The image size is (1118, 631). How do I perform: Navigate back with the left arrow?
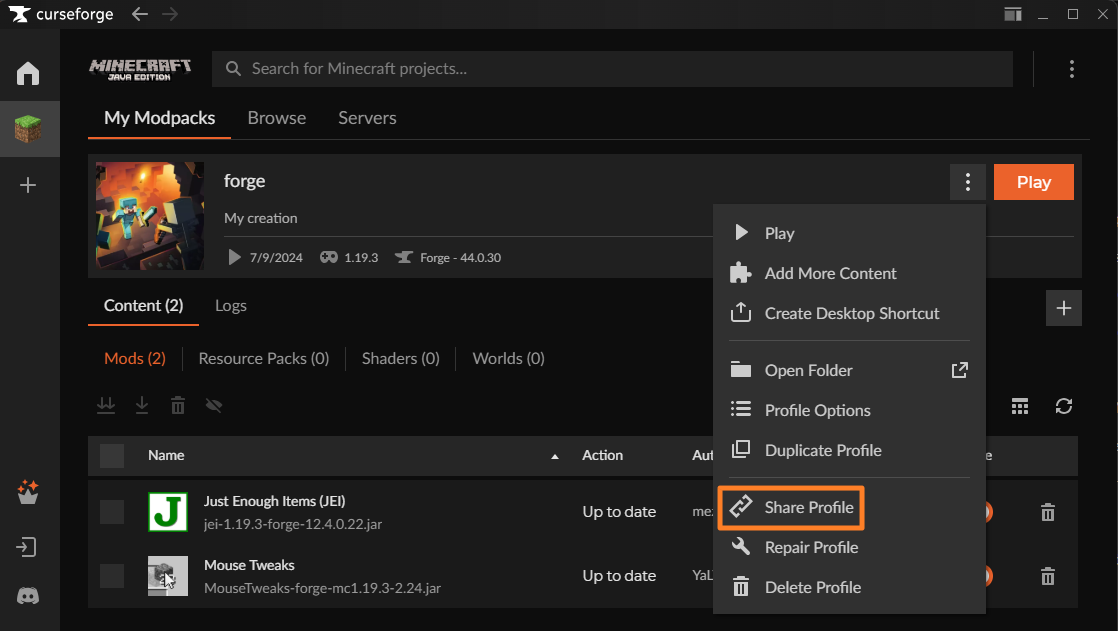click(x=140, y=14)
